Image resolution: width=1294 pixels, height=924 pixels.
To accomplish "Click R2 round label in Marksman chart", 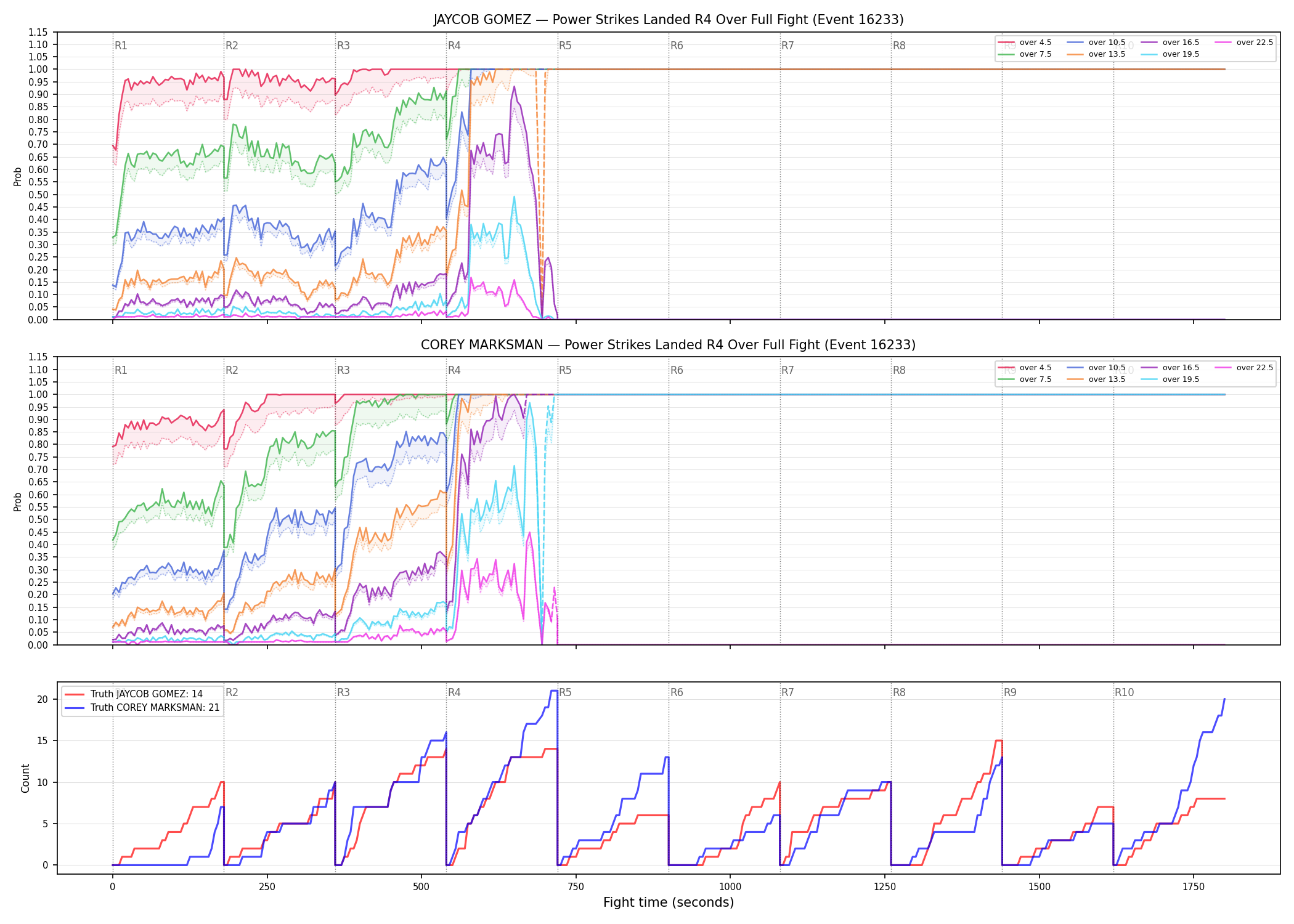I will click(x=232, y=370).
